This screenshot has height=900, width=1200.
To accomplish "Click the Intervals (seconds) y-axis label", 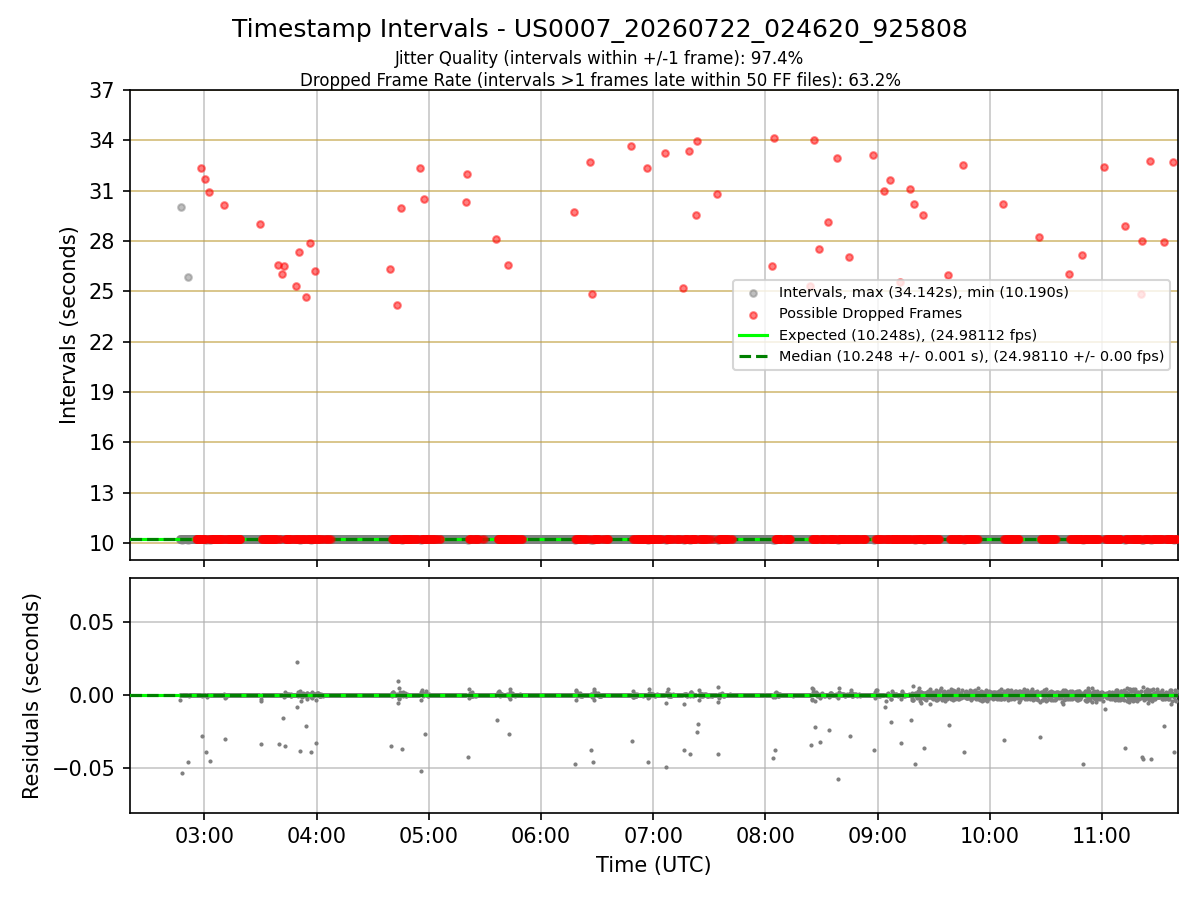I will click(69, 325).
